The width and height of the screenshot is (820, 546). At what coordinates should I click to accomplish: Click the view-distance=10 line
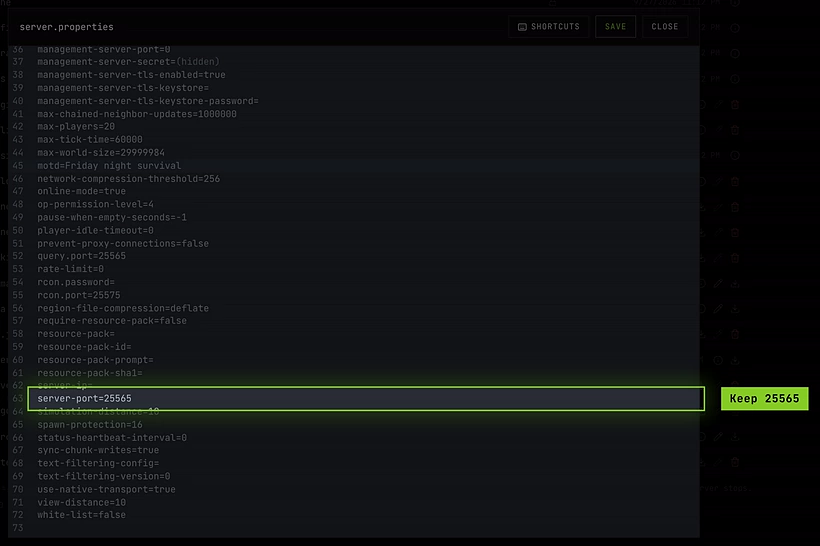click(82, 503)
